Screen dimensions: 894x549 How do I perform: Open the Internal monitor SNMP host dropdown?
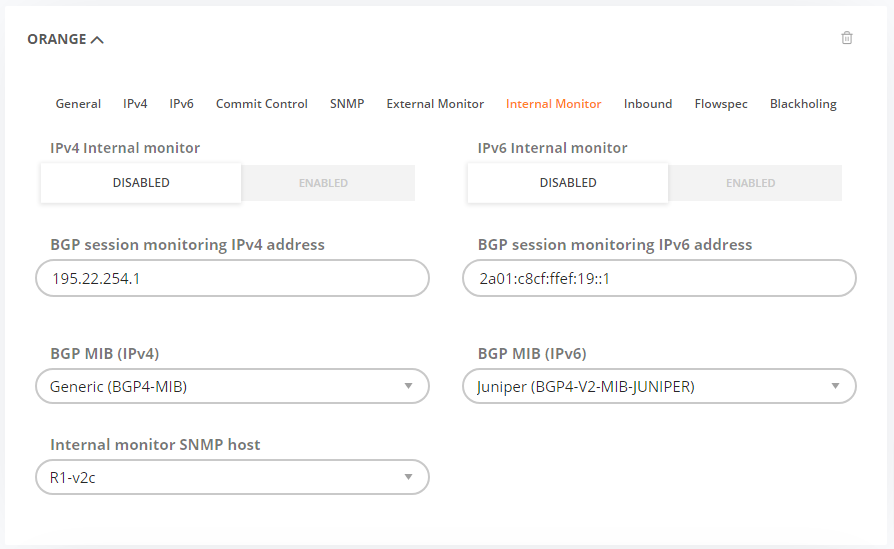tap(232, 477)
